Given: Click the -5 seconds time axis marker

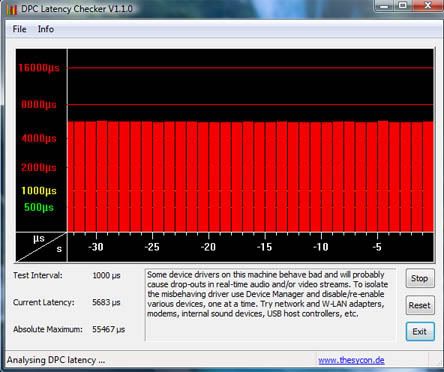Looking at the screenshot, I should (x=377, y=247).
